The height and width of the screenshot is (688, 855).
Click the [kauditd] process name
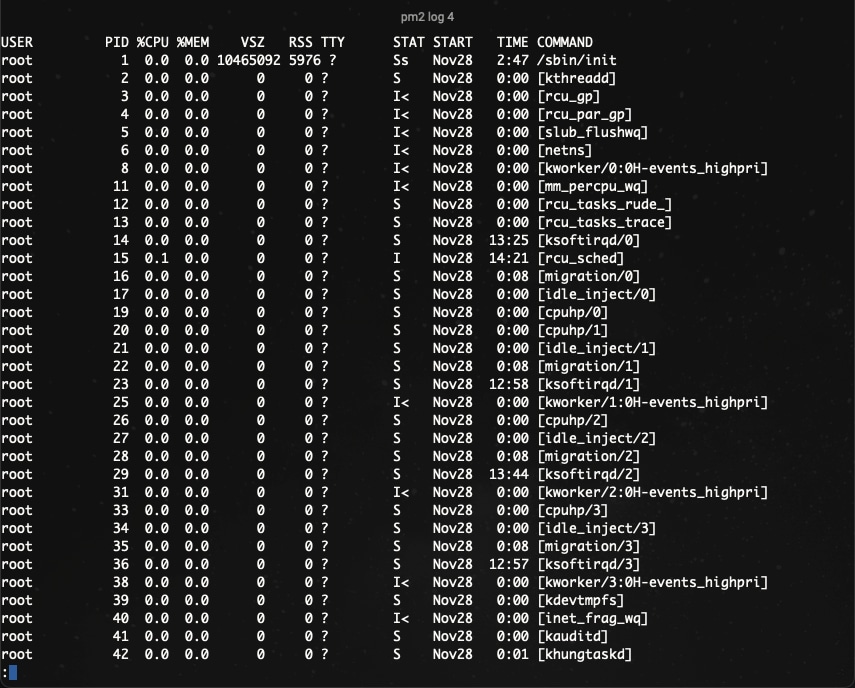point(573,636)
